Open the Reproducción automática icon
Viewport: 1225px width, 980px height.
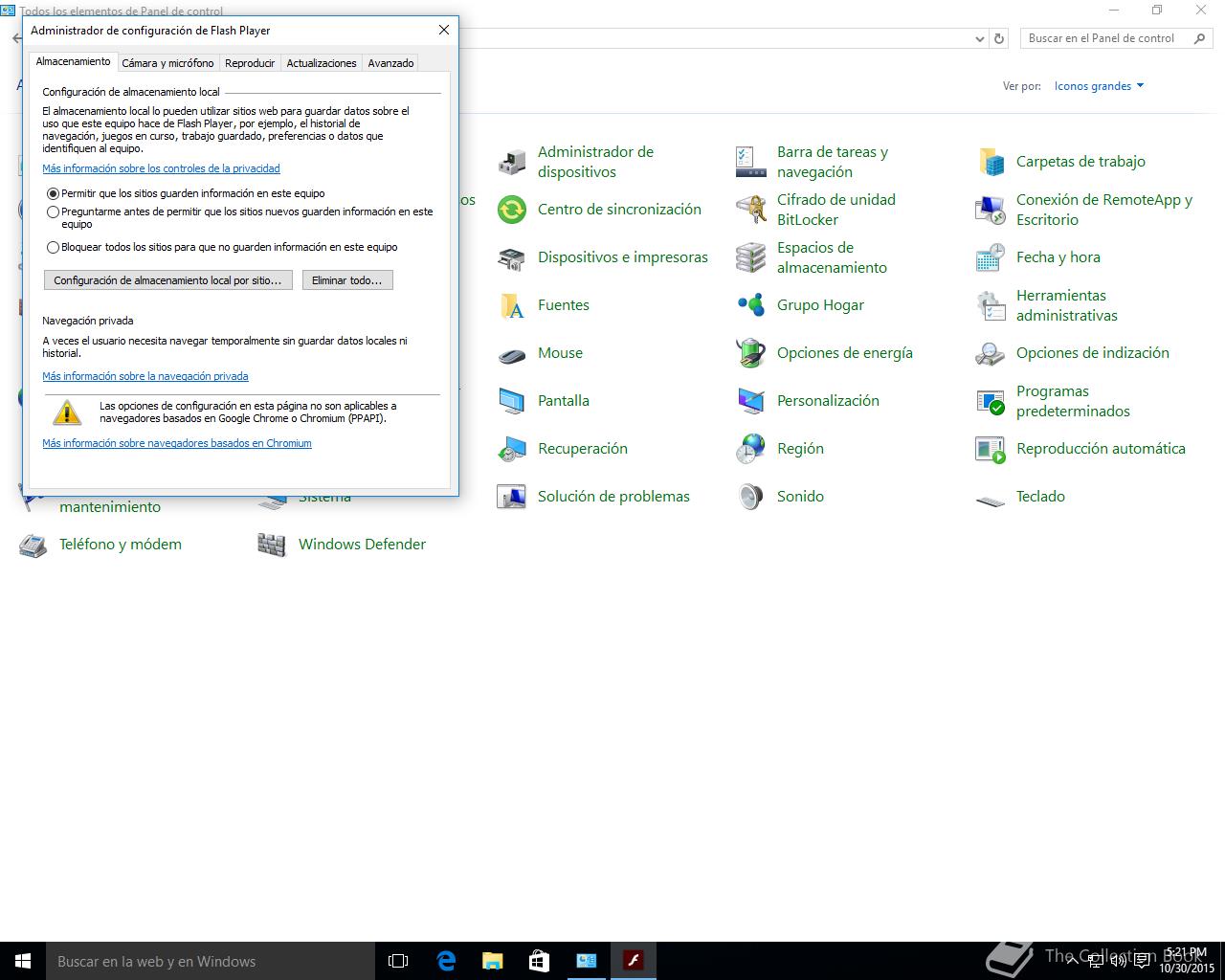(991, 449)
